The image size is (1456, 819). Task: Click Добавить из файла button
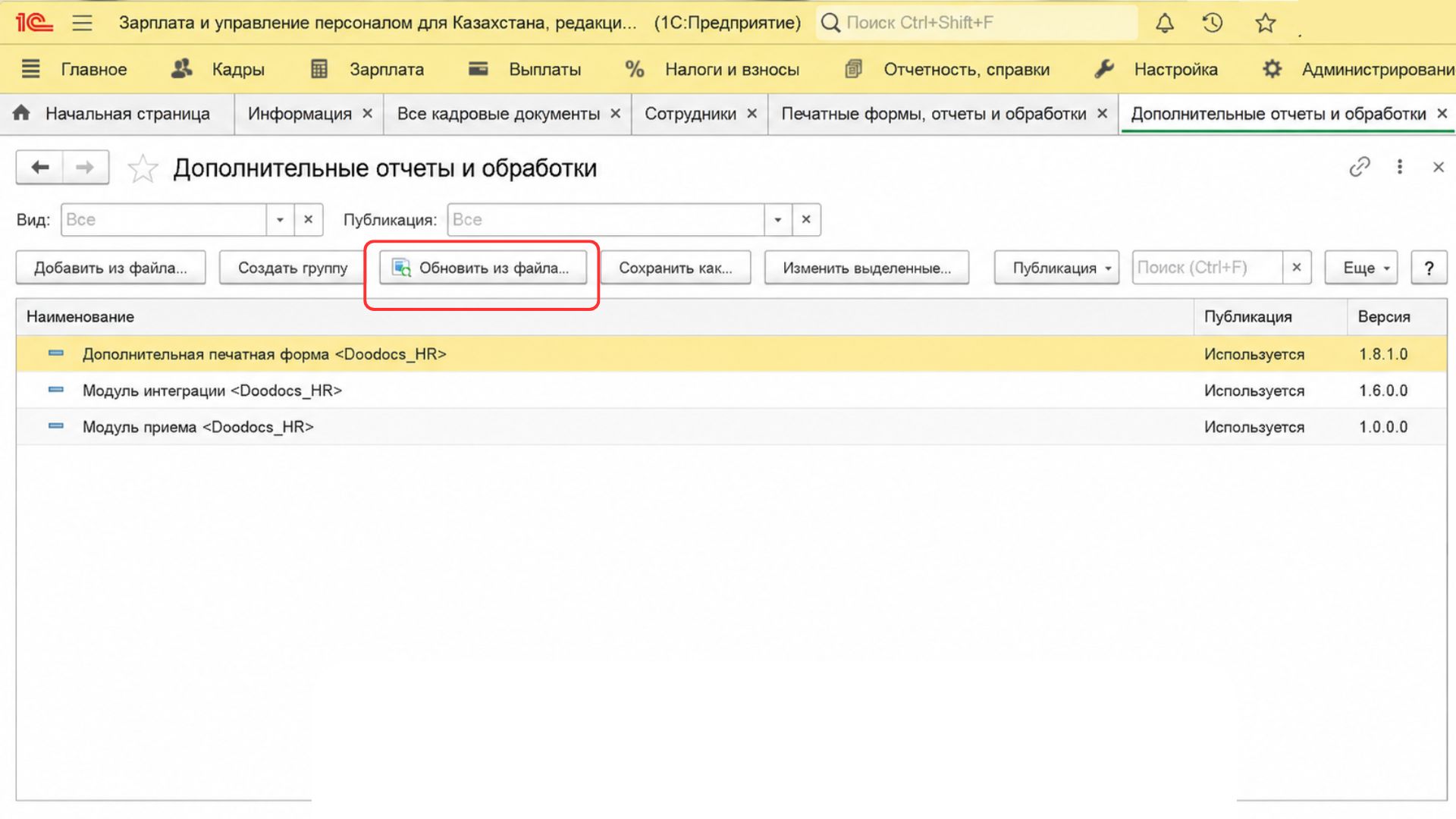[111, 268]
